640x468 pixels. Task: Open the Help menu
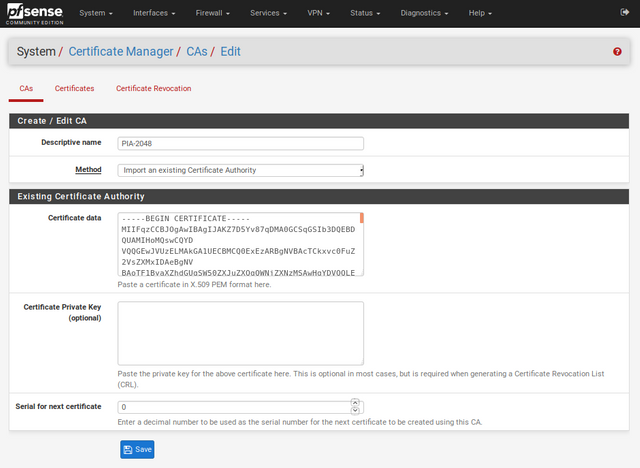click(x=484, y=14)
